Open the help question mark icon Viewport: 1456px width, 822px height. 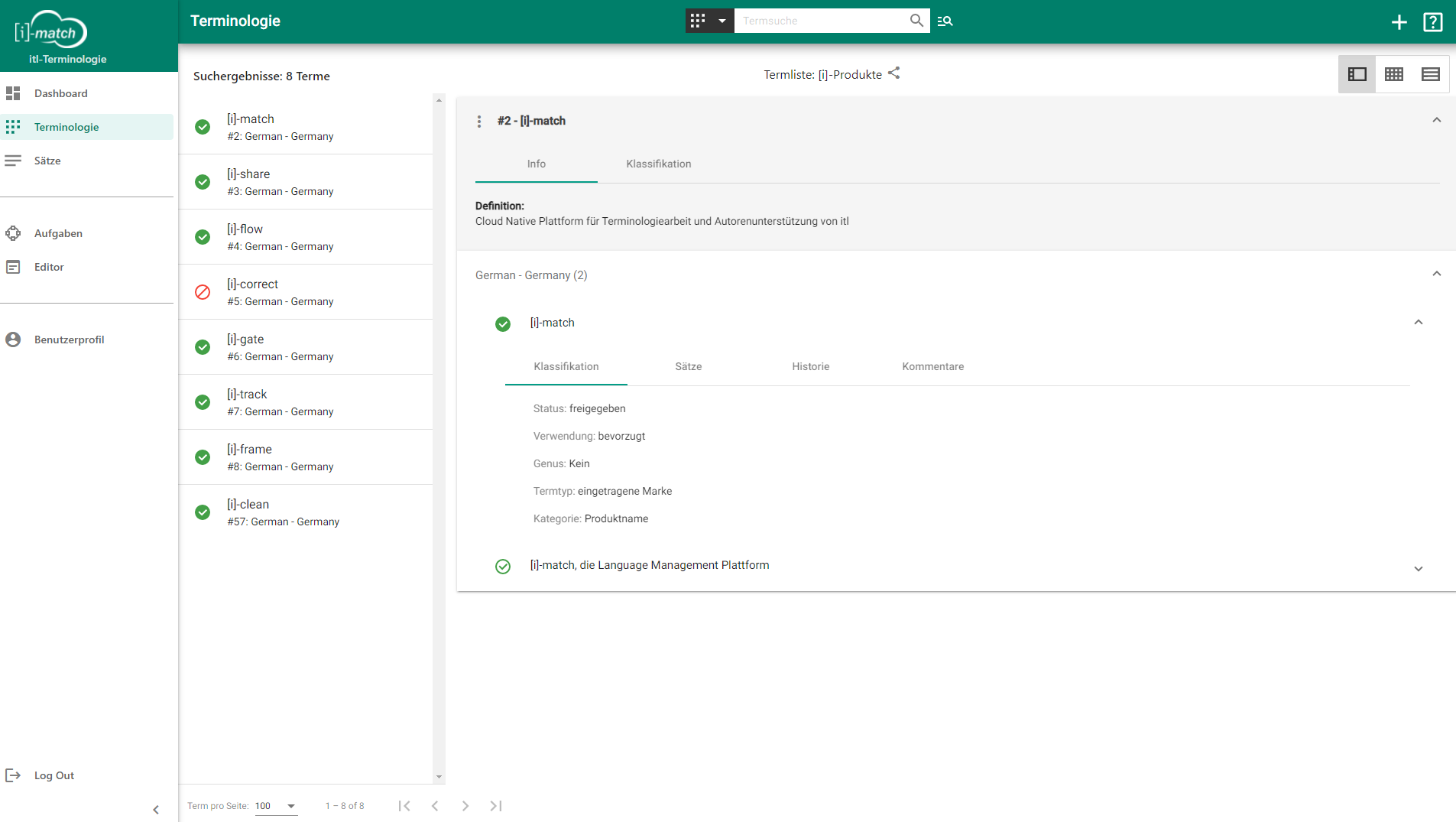click(x=1433, y=22)
